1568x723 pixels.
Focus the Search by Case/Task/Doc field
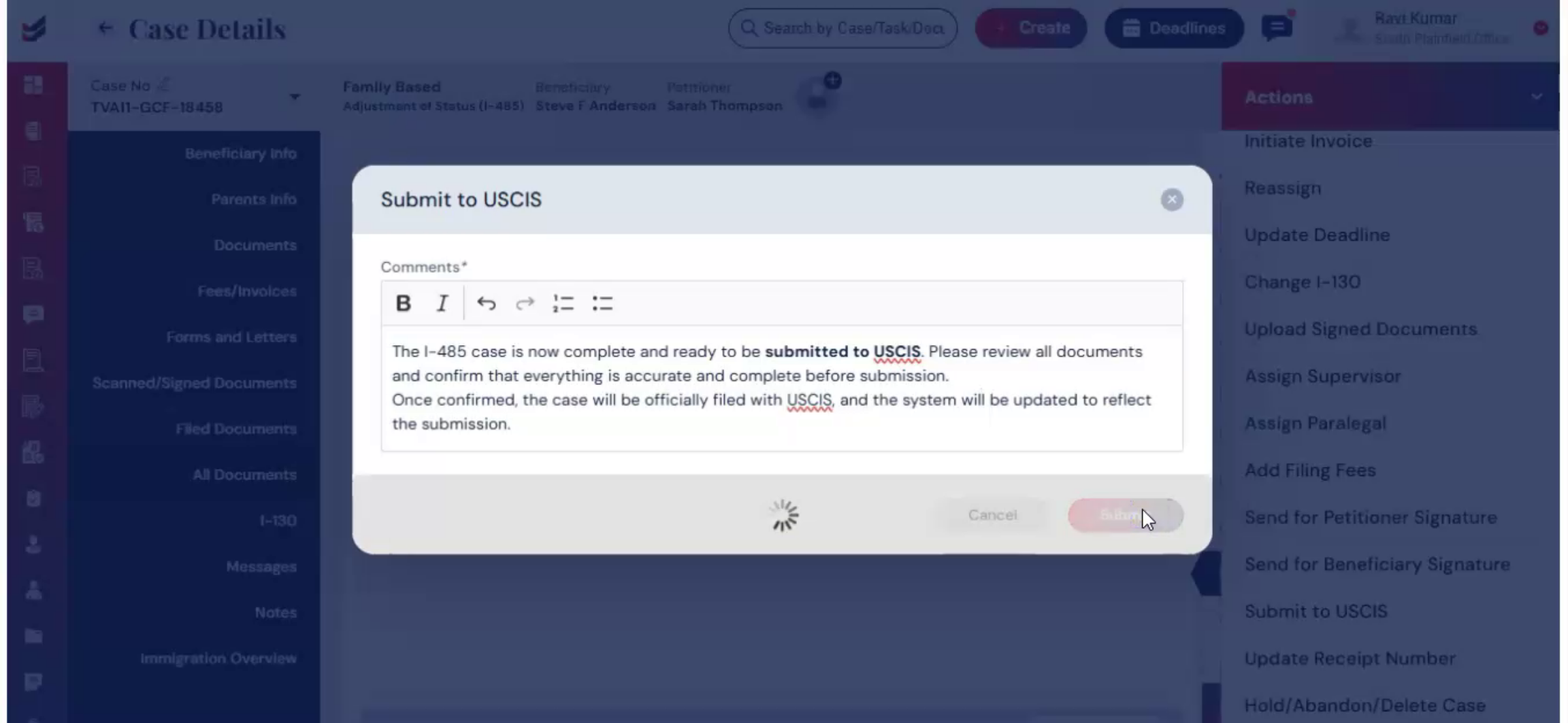point(843,28)
